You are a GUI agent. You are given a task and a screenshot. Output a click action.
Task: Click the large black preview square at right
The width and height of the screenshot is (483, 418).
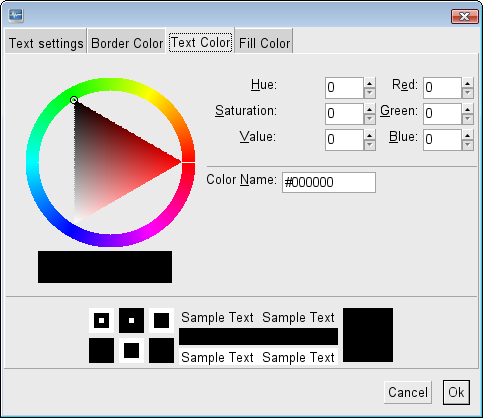coord(368,335)
